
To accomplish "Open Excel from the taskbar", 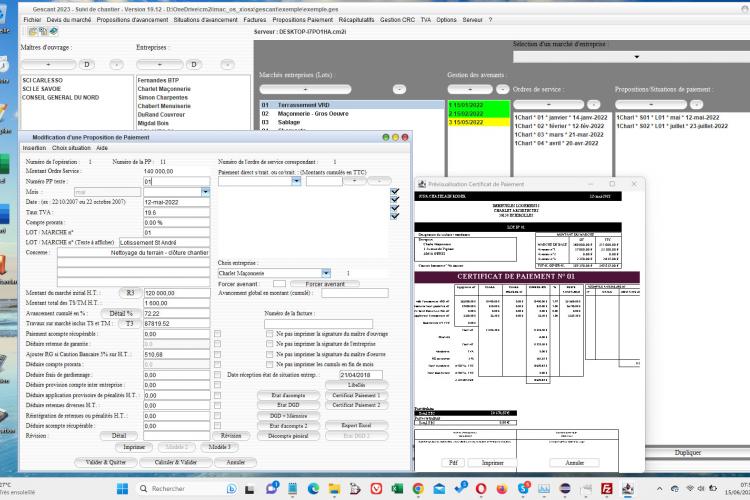I will click(x=397, y=489).
